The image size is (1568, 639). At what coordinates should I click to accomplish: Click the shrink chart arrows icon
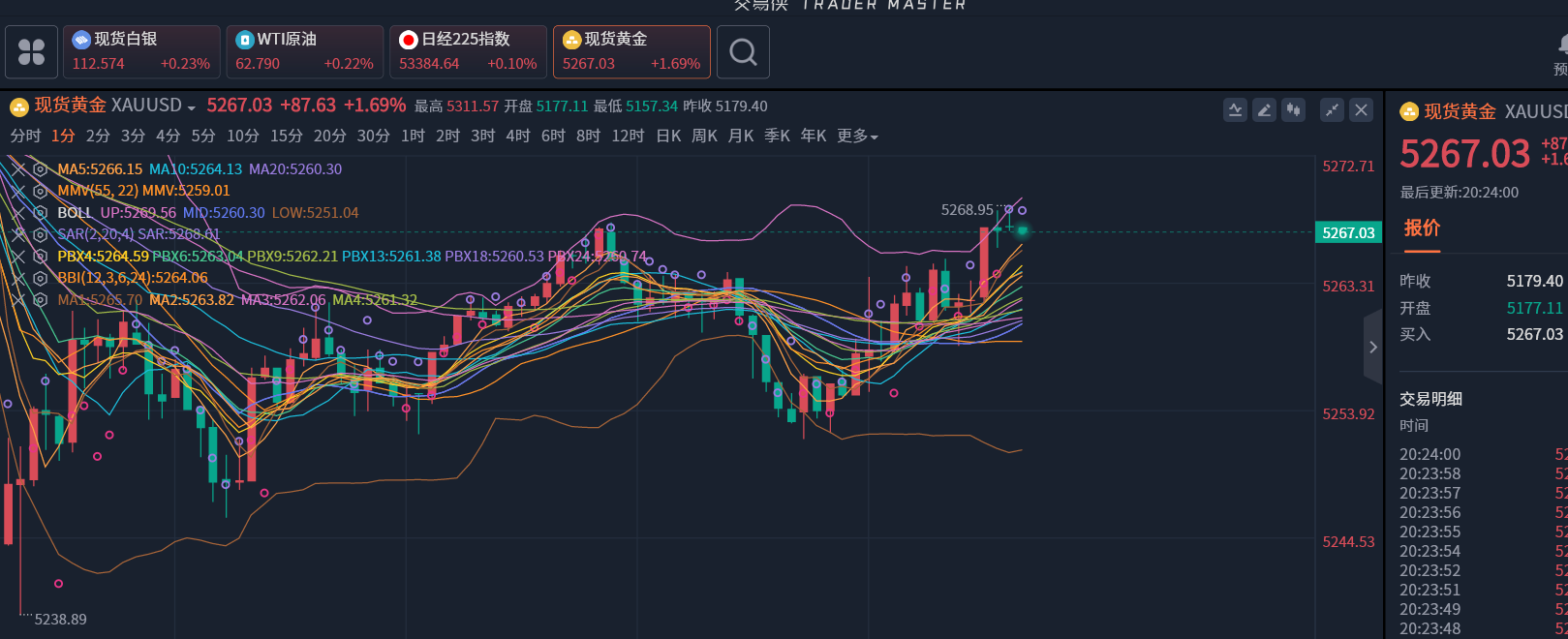click(x=1333, y=110)
